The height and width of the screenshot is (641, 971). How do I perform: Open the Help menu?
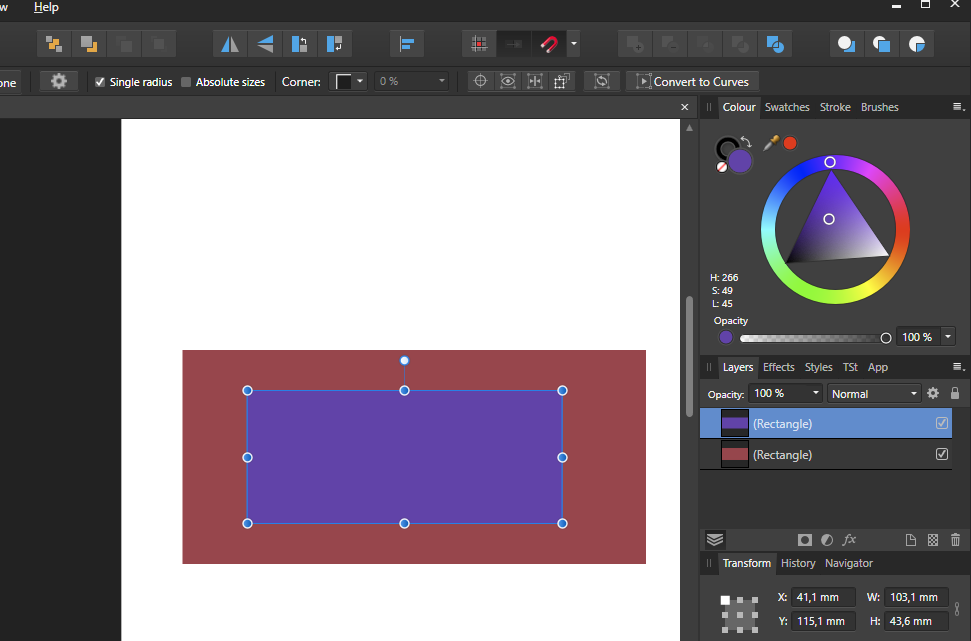point(46,7)
